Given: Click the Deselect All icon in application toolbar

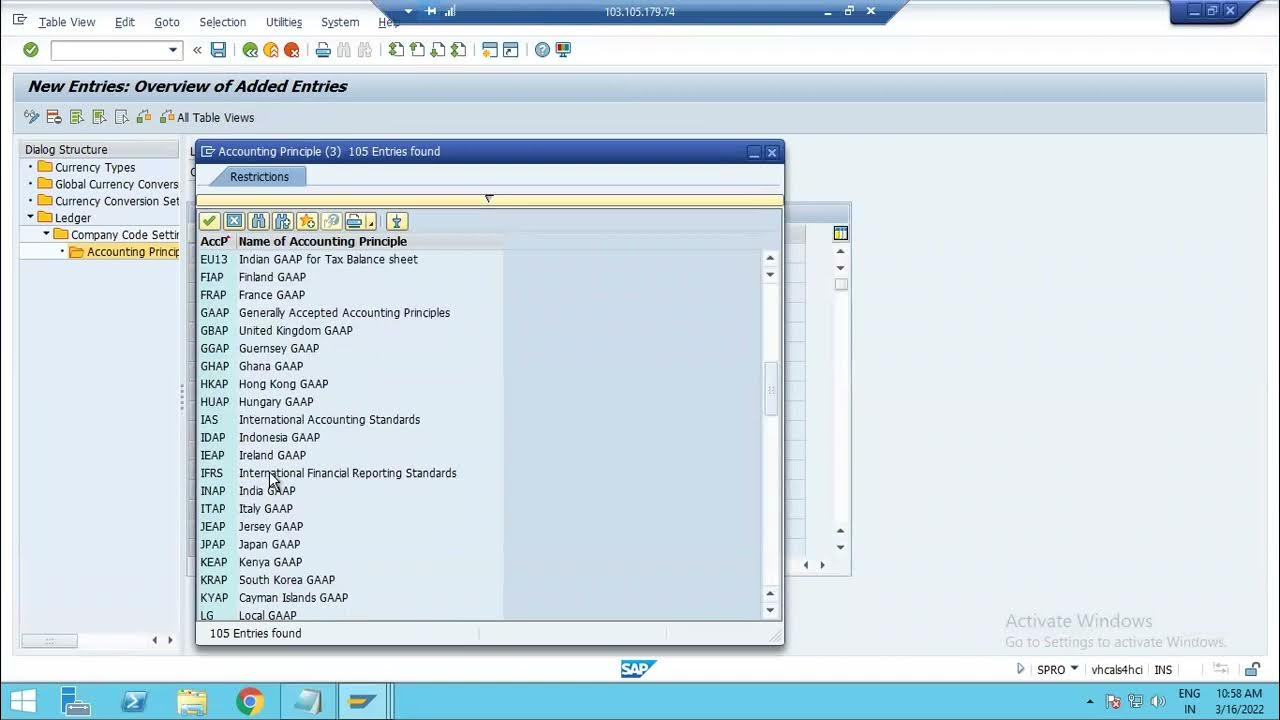Looking at the screenshot, I should (x=121, y=117).
